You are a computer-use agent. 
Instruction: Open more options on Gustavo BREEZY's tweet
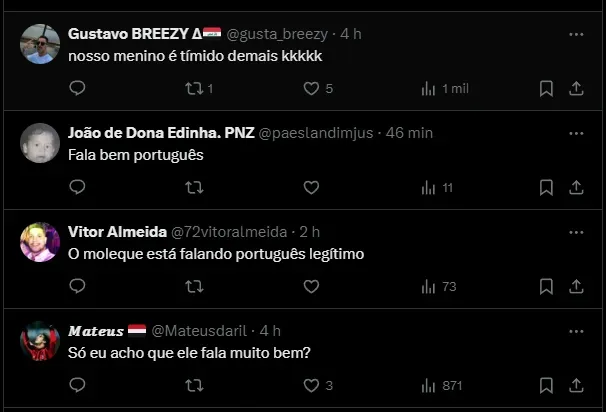click(576, 34)
